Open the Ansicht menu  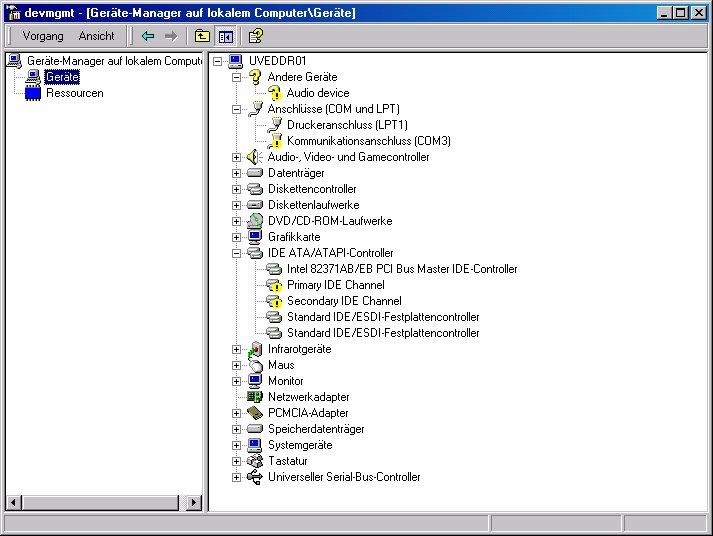97,36
